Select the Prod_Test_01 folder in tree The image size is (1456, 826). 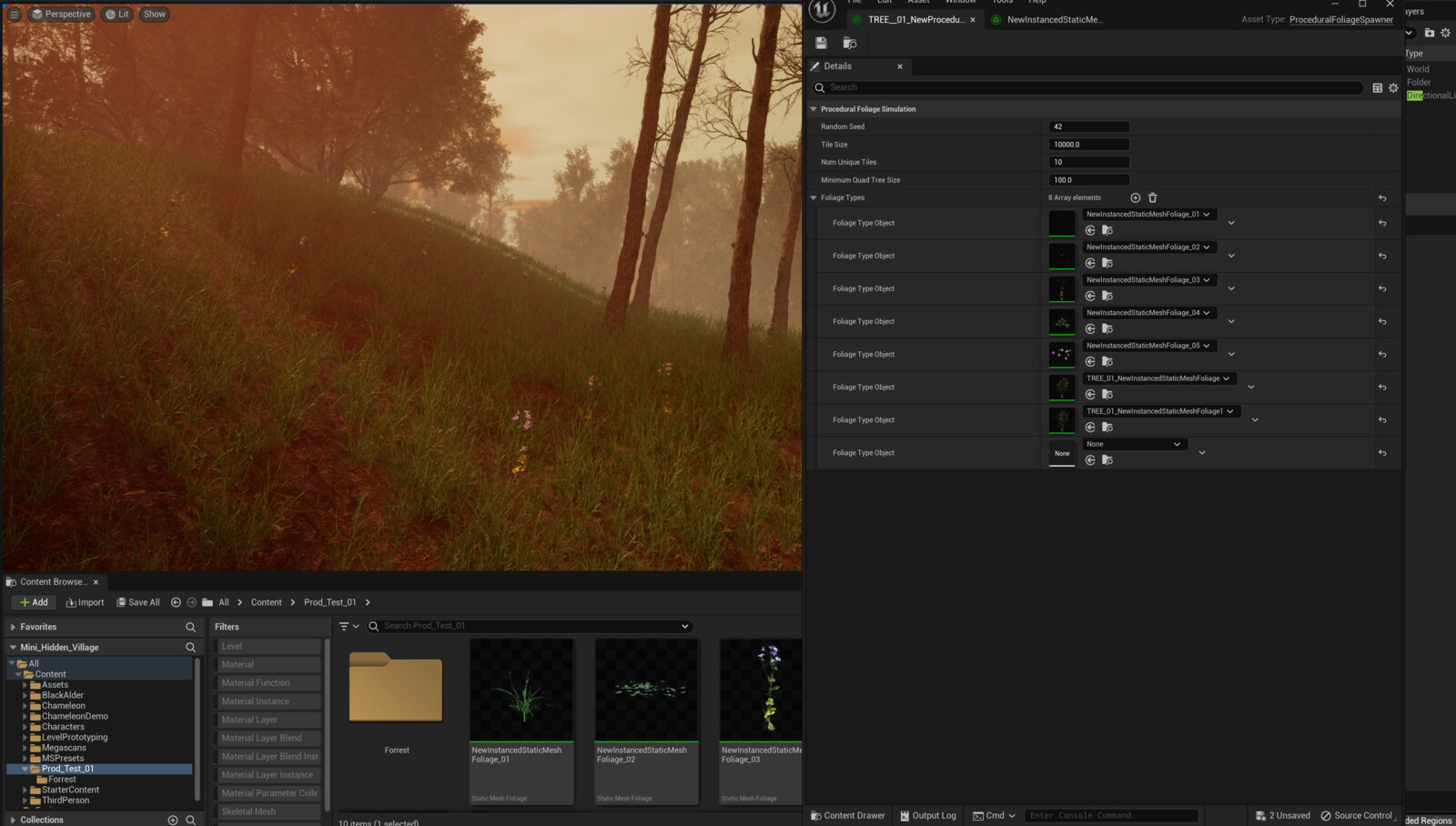click(67, 769)
